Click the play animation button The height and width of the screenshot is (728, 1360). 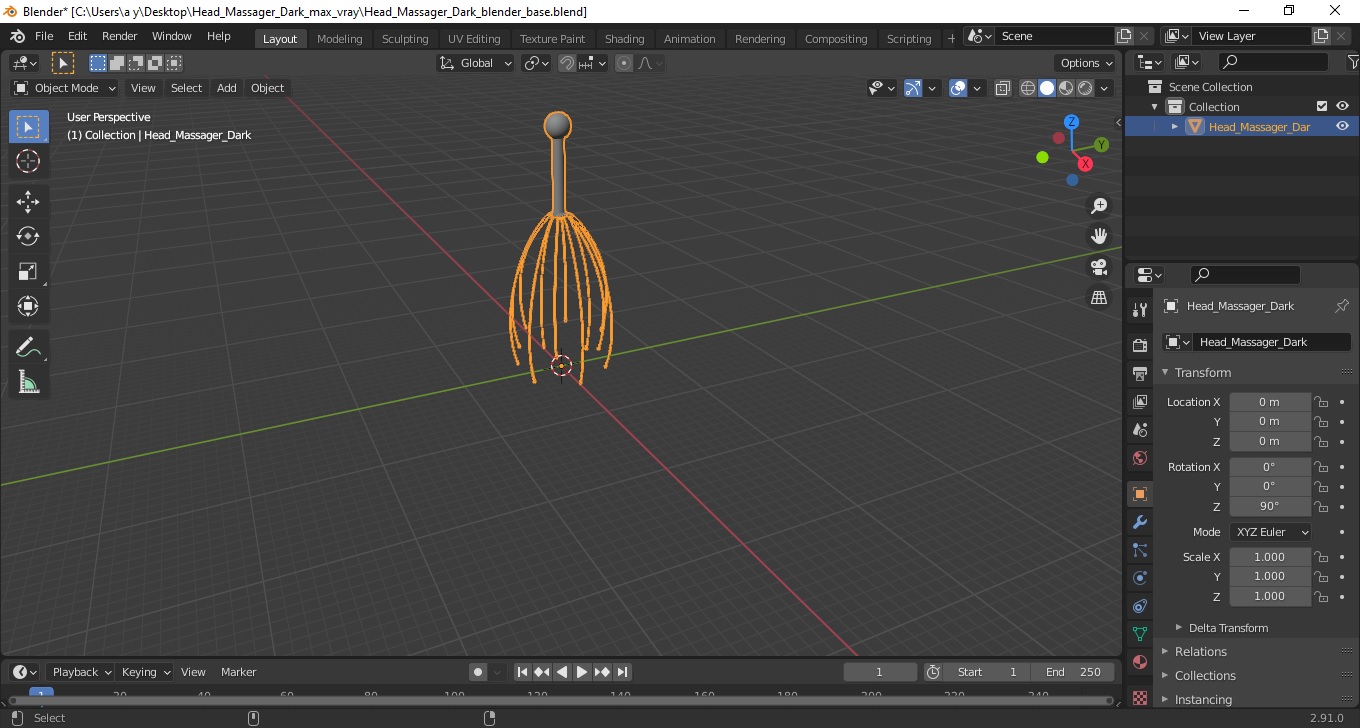tap(582, 672)
